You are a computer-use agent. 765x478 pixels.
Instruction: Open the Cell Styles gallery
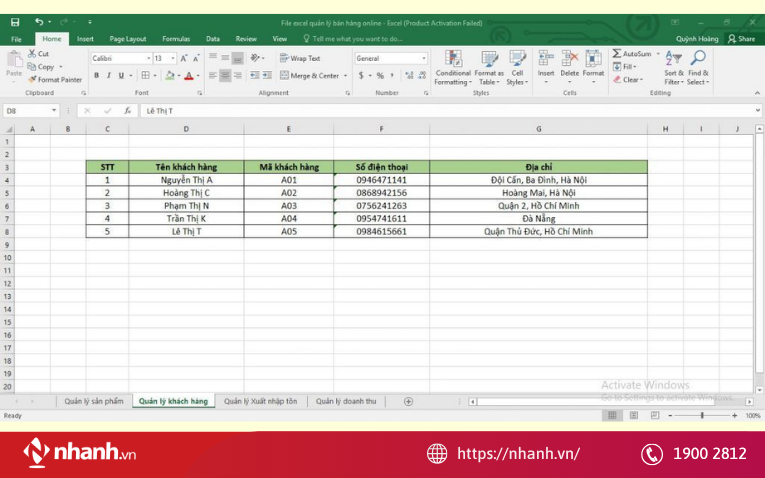517,68
